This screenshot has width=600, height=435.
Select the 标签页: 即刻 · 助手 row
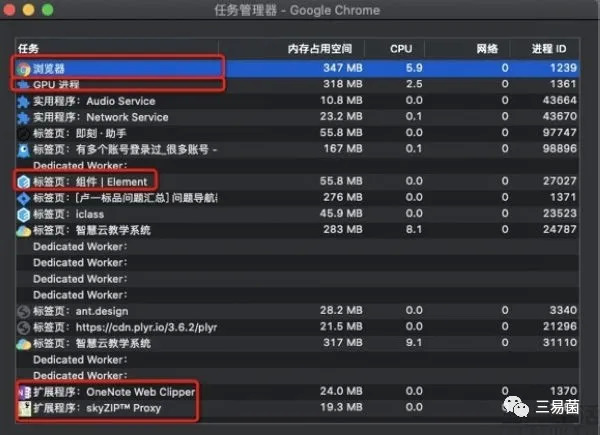[x=297, y=133]
